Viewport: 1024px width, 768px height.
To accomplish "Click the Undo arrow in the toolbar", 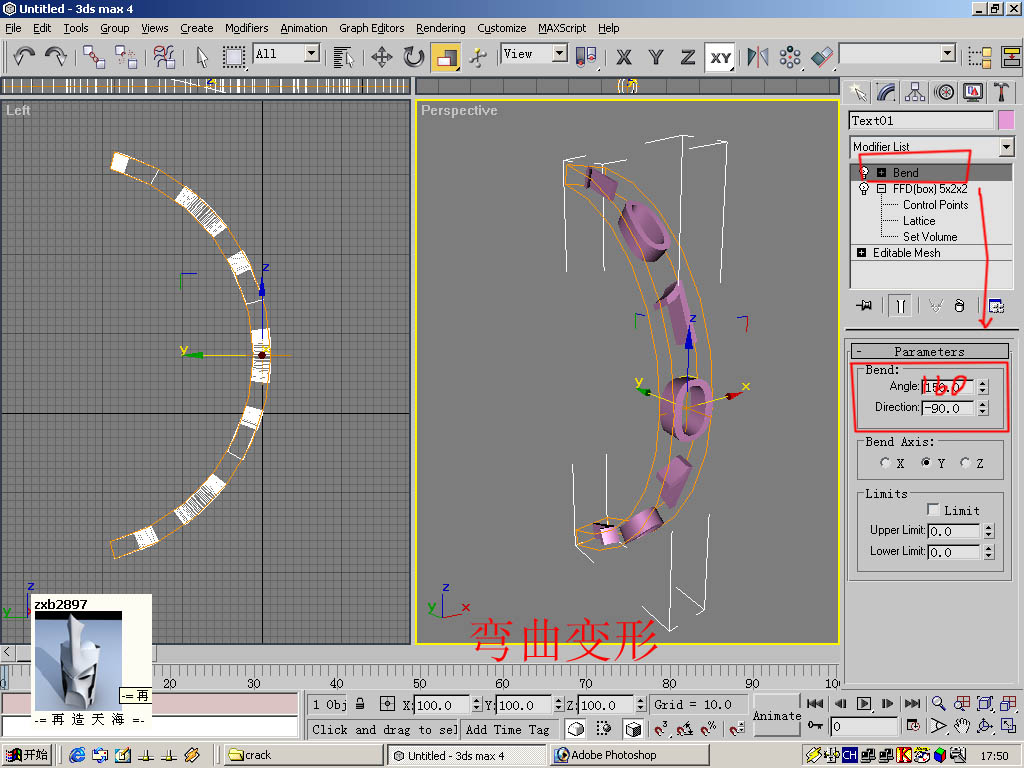I will 24,57.
